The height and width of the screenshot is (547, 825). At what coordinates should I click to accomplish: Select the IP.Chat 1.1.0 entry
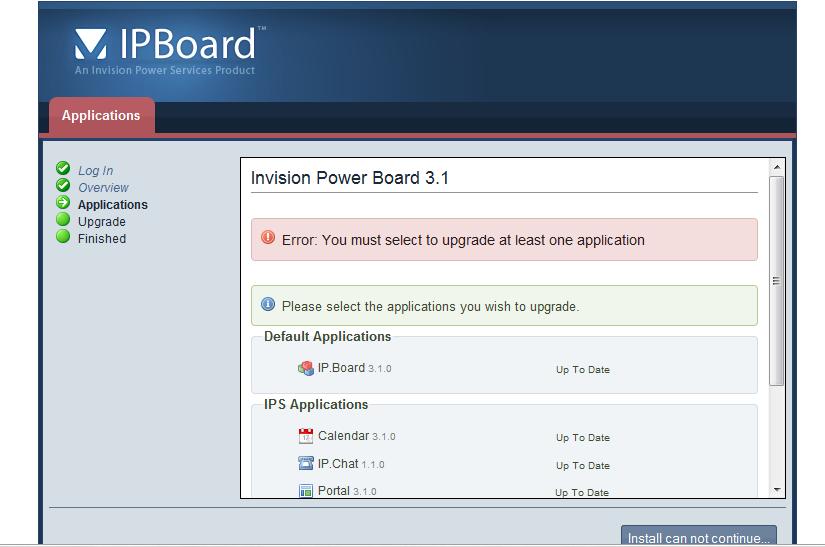pos(351,464)
